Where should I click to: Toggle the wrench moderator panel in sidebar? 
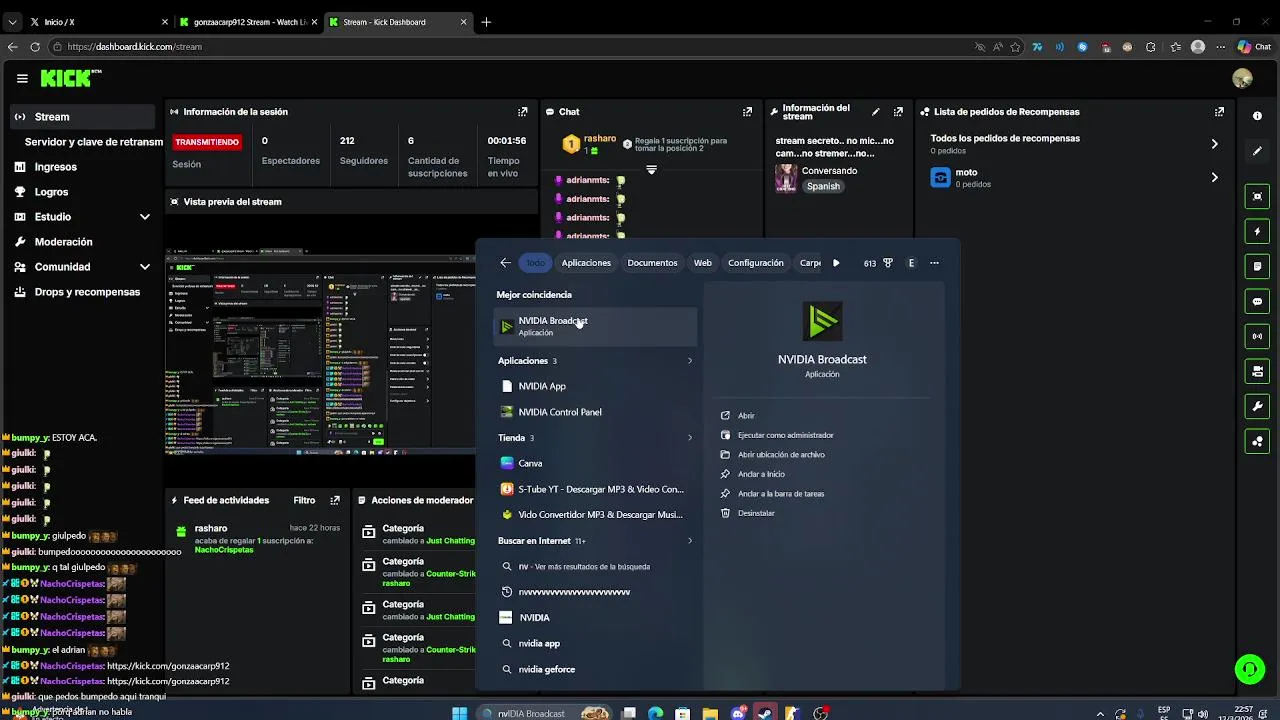1257,406
